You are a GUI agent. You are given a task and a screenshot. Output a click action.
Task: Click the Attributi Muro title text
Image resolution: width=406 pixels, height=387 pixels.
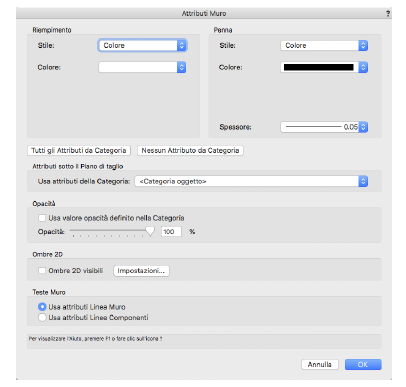pyautogui.click(x=204, y=14)
